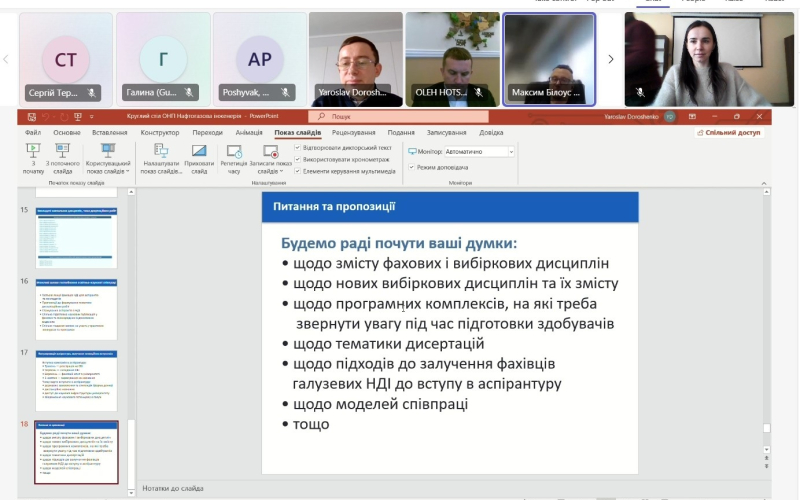Click slide area scroll down arrow
The image size is (800, 500).
(766, 449)
